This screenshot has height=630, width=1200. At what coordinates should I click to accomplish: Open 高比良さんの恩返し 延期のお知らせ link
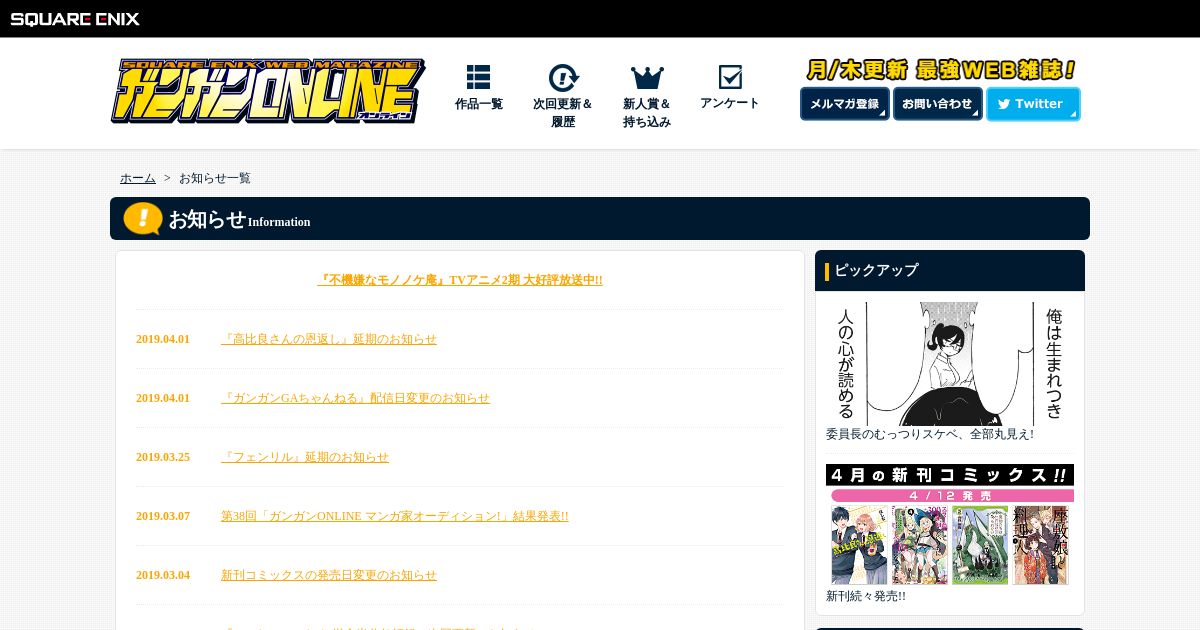point(329,339)
